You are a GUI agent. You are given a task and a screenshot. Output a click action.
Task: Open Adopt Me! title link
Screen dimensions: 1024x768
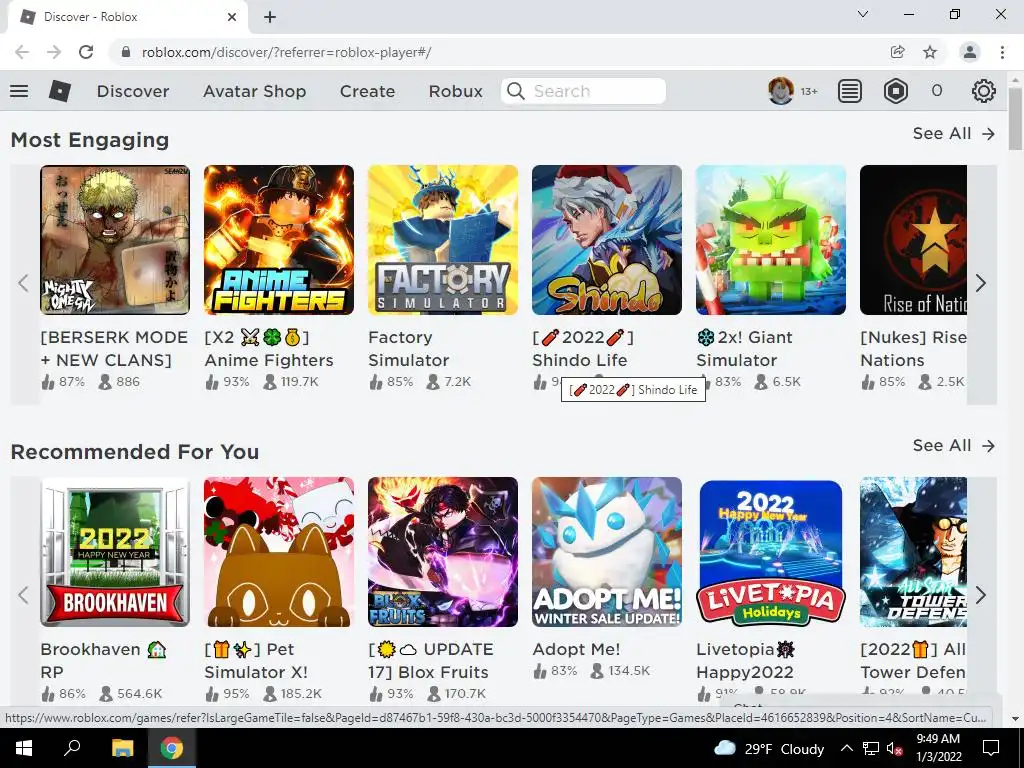pyautogui.click(x=576, y=649)
